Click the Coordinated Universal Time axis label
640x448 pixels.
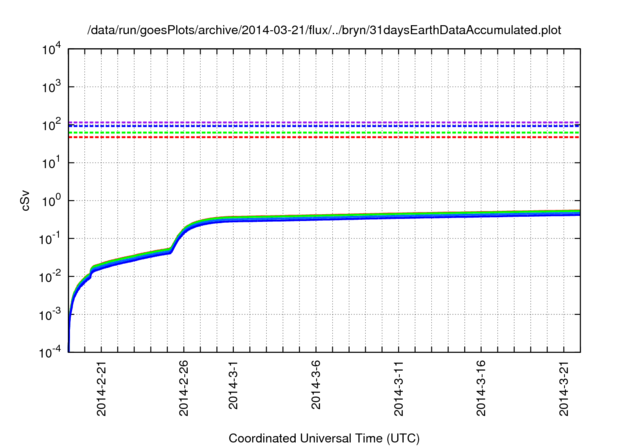tap(324, 439)
